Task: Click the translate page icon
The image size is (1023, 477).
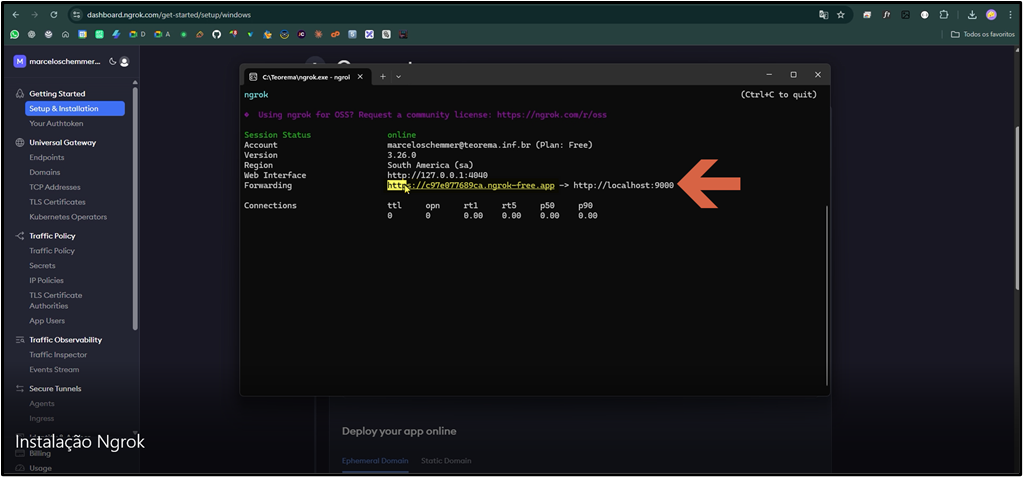Action: (x=823, y=14)
